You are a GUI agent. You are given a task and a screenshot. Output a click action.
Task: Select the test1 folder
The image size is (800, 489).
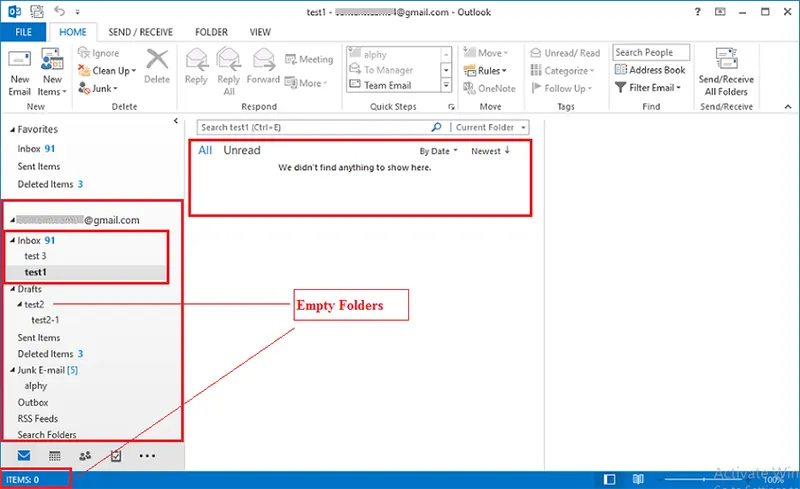pos(35,272)
